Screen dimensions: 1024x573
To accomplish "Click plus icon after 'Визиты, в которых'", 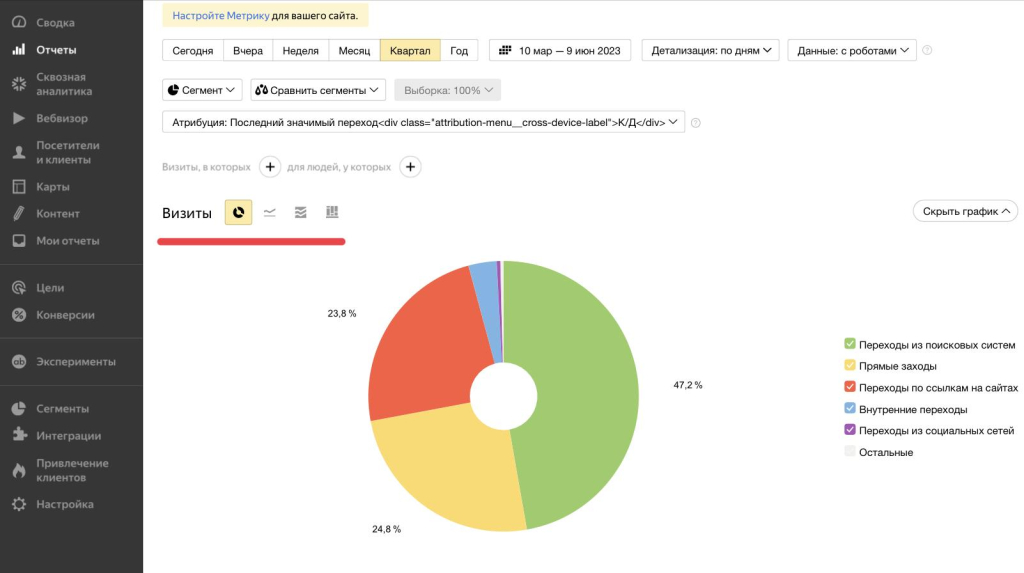I will tap(270, 167).
